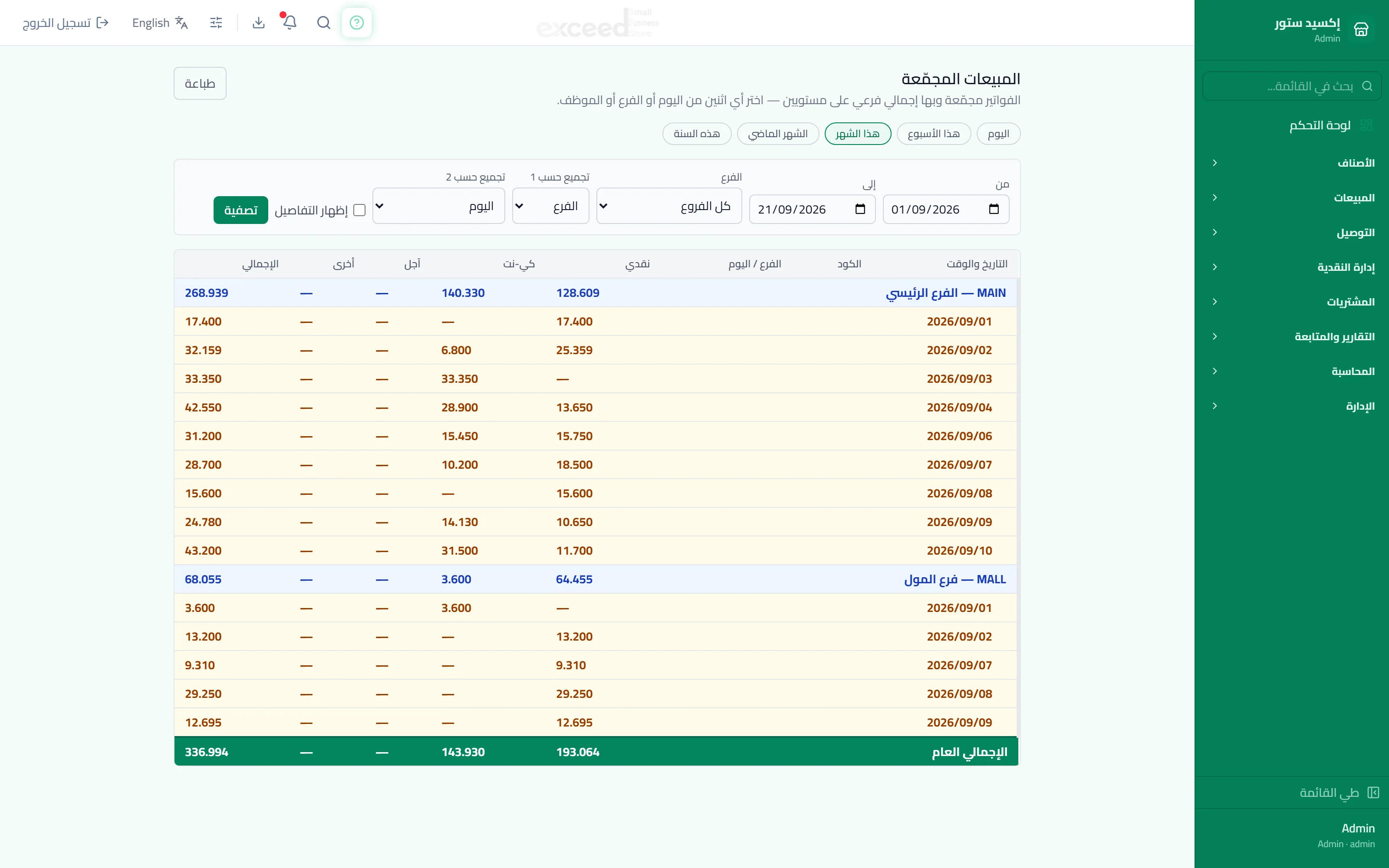Expand the المبيعات sidebar section

click(1291, 197)
